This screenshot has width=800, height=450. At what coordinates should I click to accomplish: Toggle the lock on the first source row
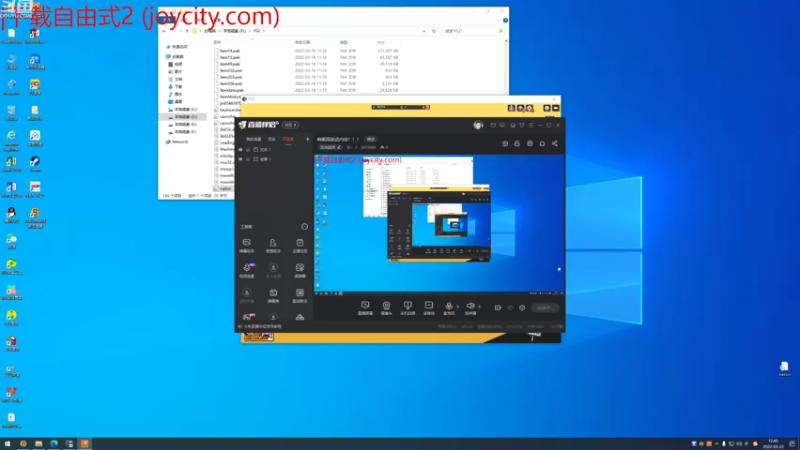tap(248, 150)
